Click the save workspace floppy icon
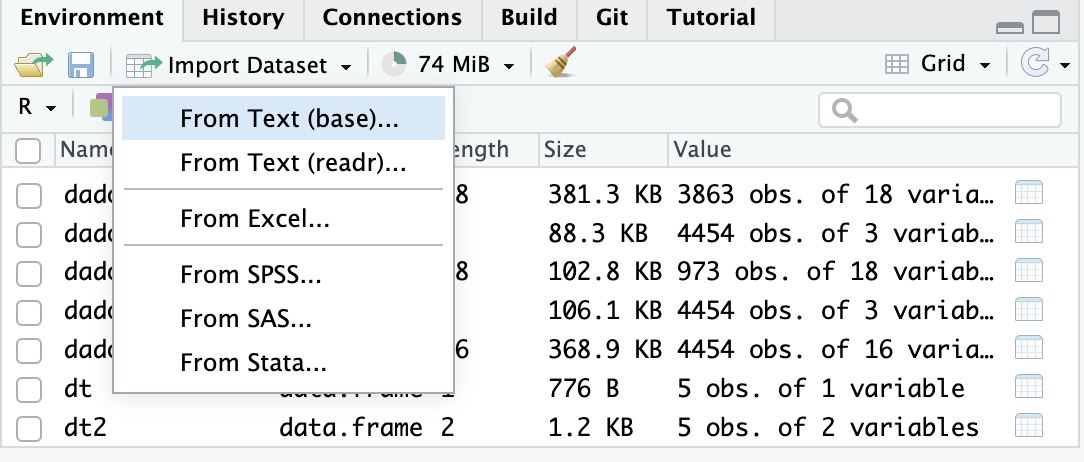 pyautogui.click(x=80, y=66)
